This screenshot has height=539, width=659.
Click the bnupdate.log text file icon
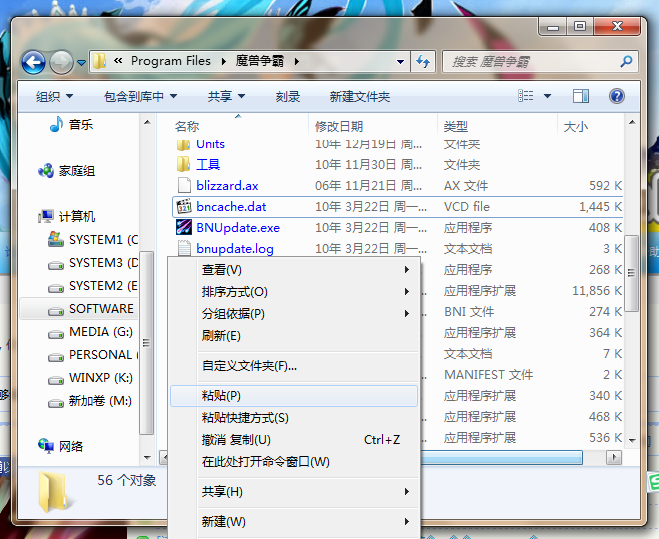click(184, 248)
